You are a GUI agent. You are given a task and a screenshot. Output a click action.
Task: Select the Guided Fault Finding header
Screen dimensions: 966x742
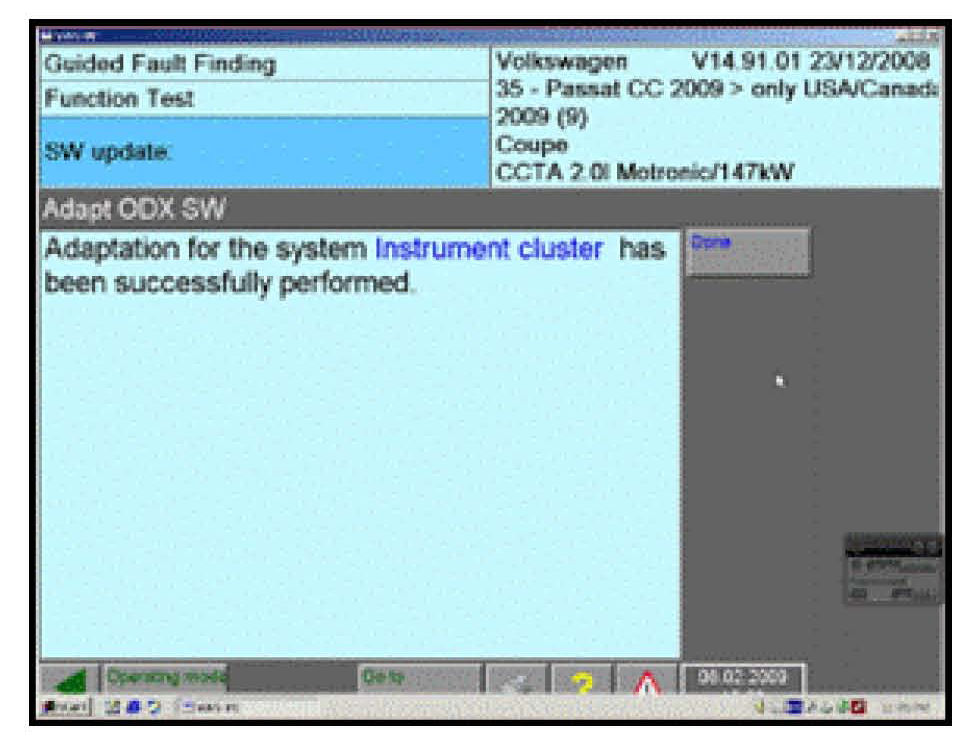pyautogui.click(x=264, y=65)
